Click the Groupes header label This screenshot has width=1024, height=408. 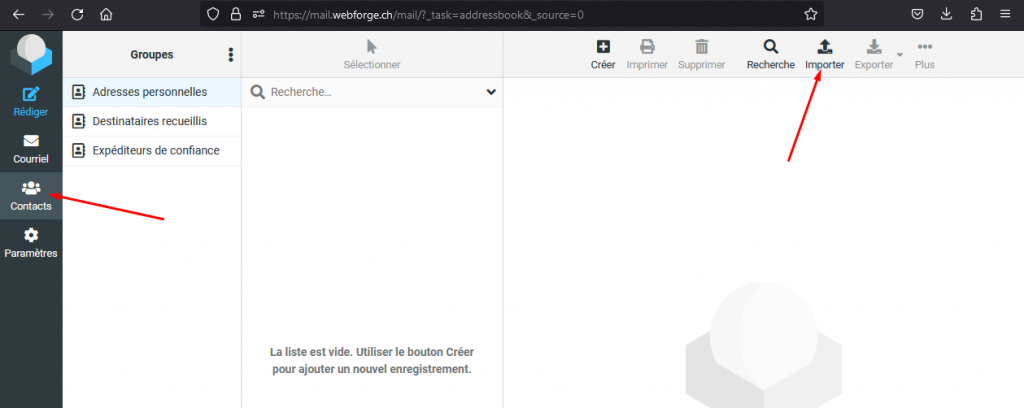point(152,55)
